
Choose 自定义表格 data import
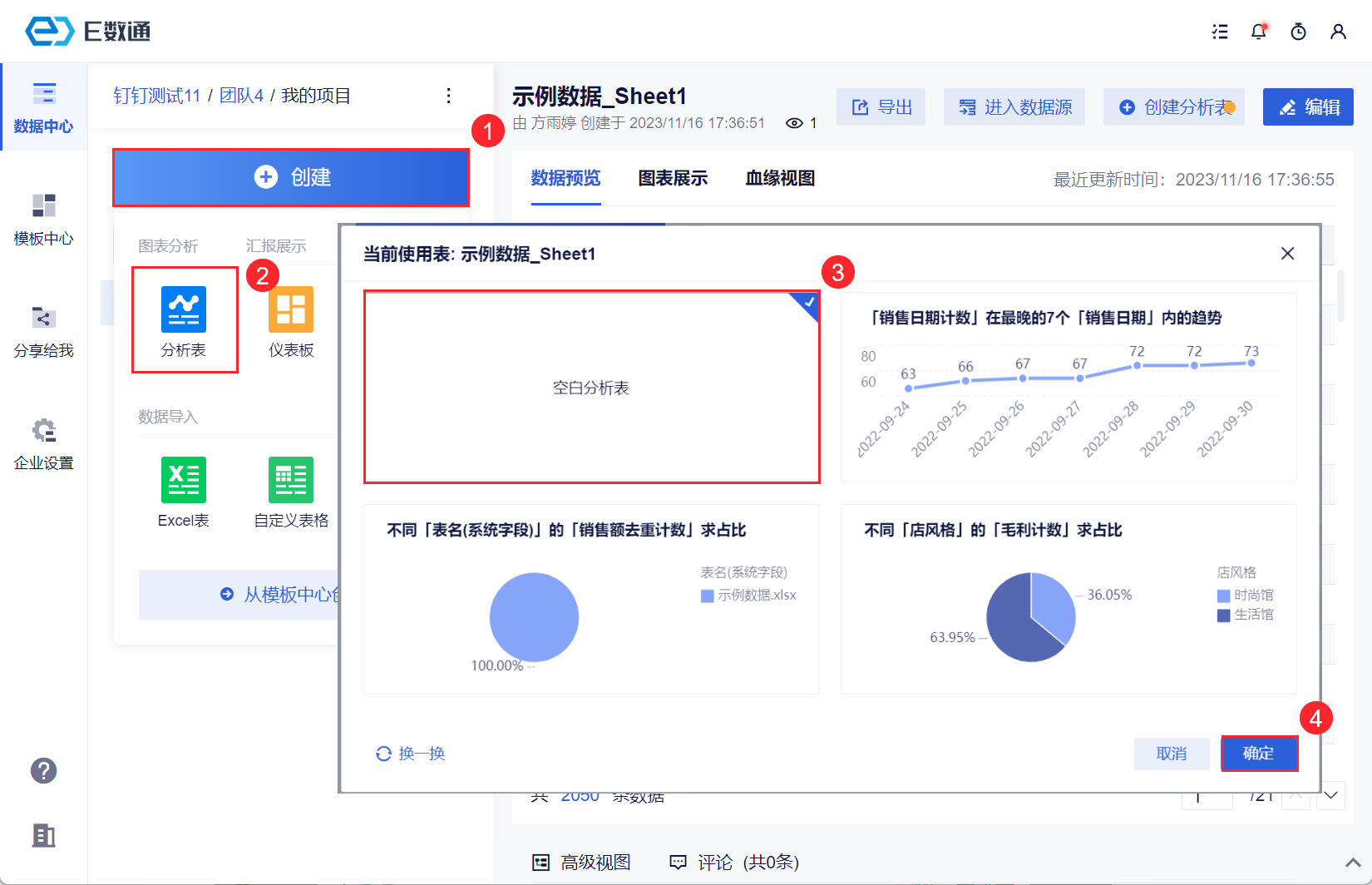click(291, 492)
